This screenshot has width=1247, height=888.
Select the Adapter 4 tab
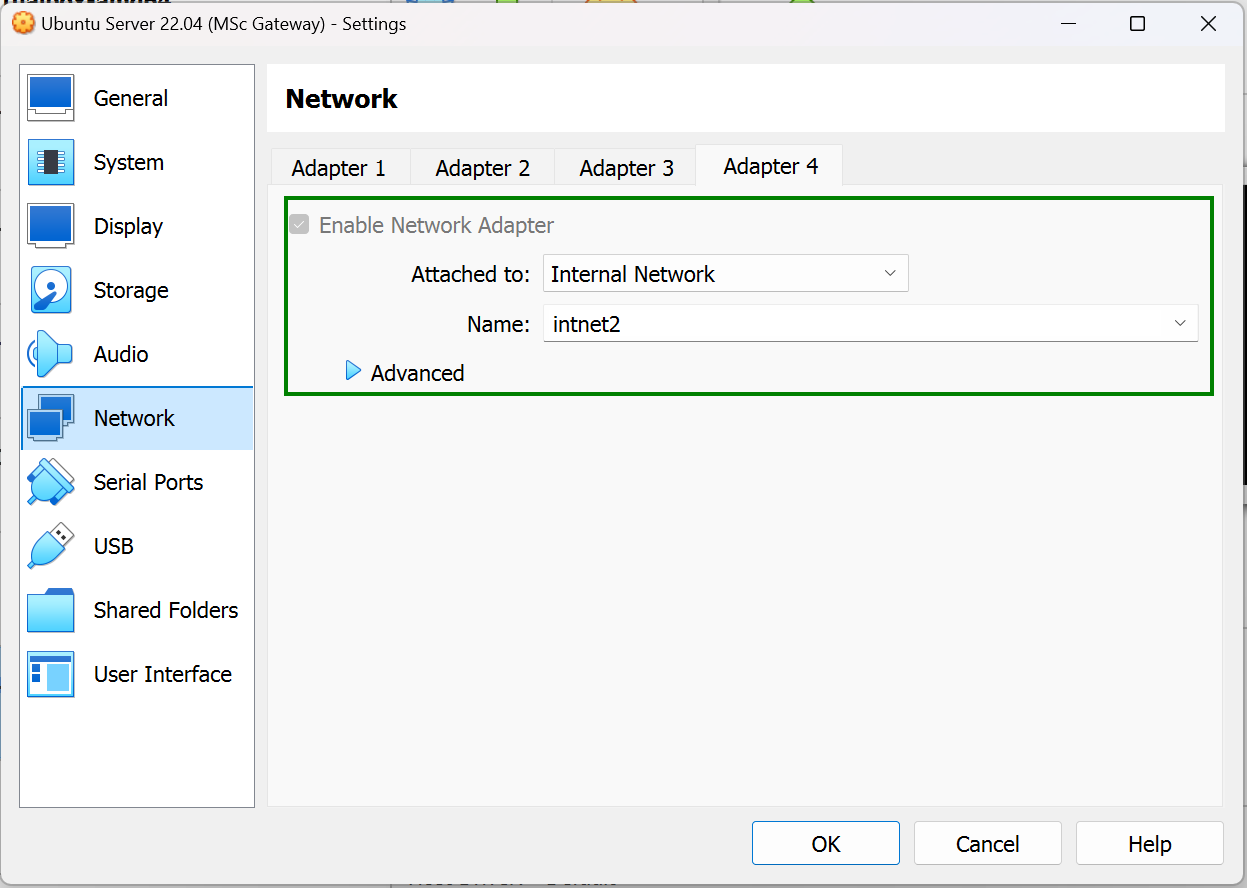pyautogui.click(x=770, y=166)
